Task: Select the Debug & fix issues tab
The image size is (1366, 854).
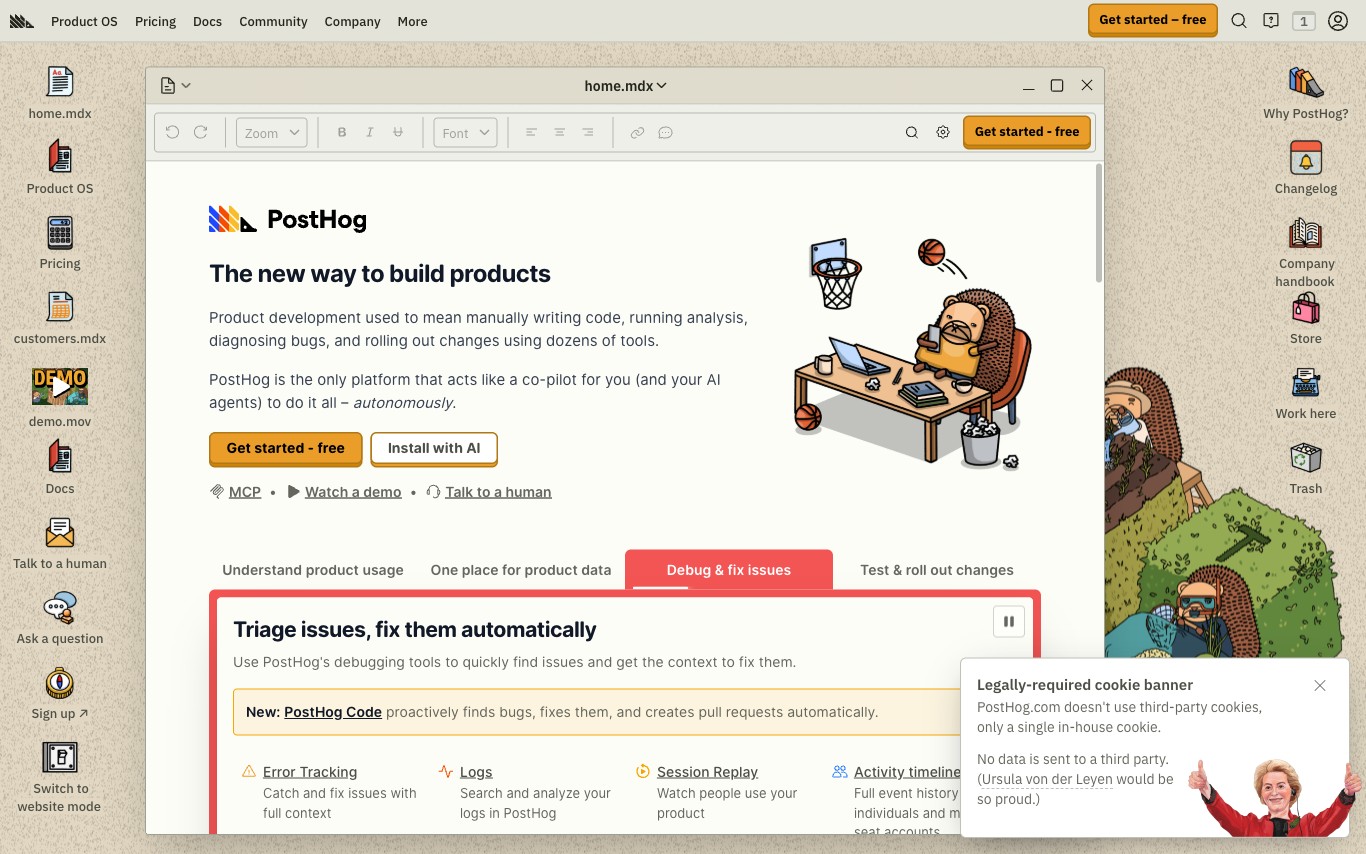Action: click(729, 570)
